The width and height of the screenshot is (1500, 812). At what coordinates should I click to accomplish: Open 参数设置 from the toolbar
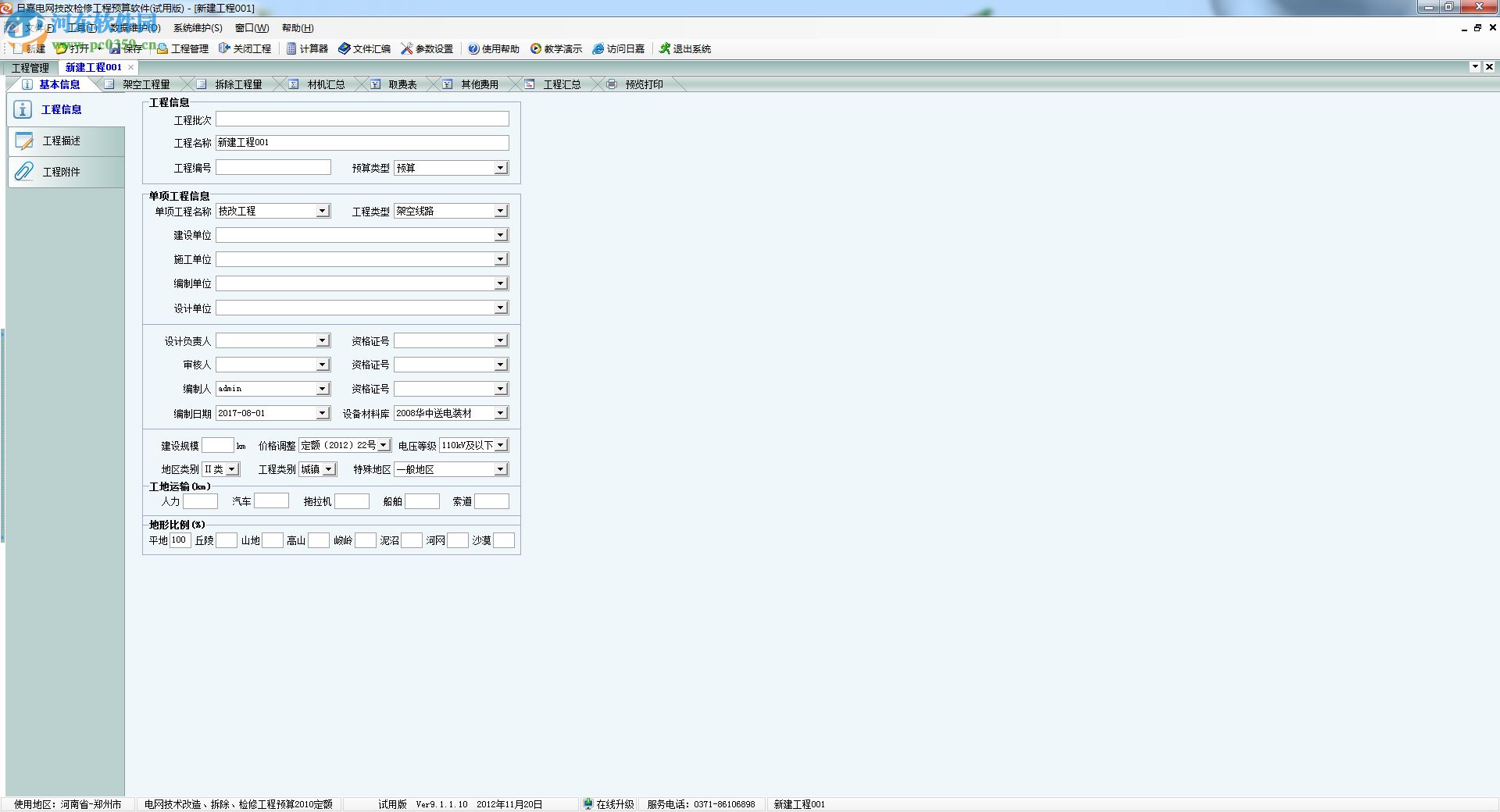[427, 48]
